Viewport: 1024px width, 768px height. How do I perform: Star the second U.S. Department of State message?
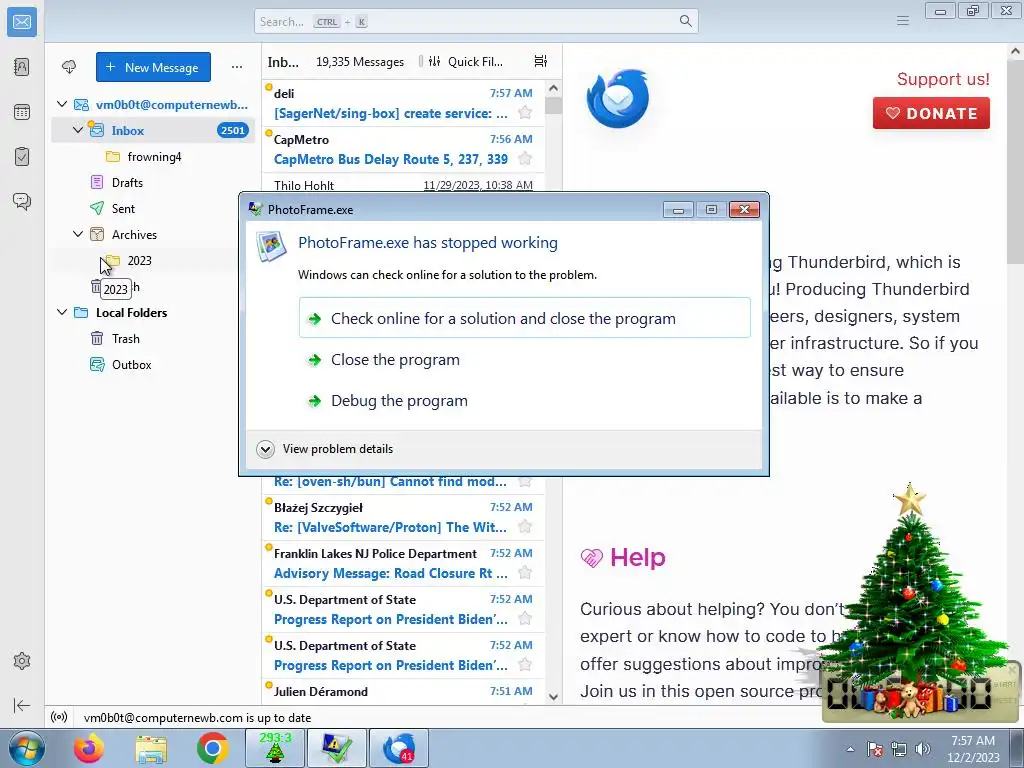coord(524,665)
